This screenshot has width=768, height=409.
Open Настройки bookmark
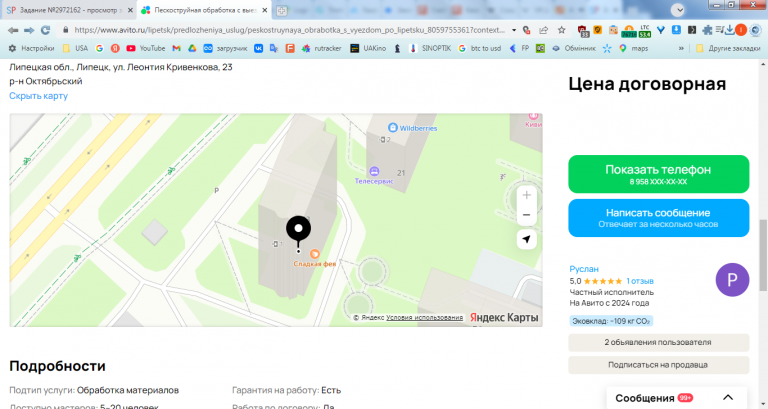click(x=32, y=48)
